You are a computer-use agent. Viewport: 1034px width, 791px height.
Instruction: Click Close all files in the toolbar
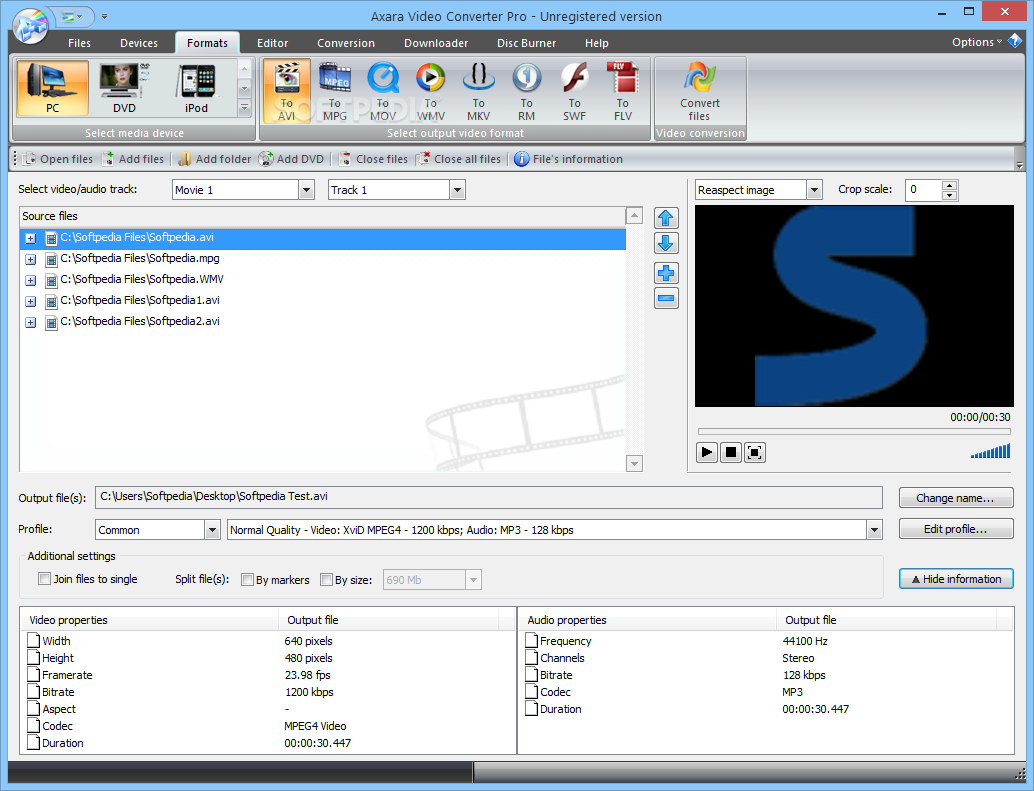(459, 159)
